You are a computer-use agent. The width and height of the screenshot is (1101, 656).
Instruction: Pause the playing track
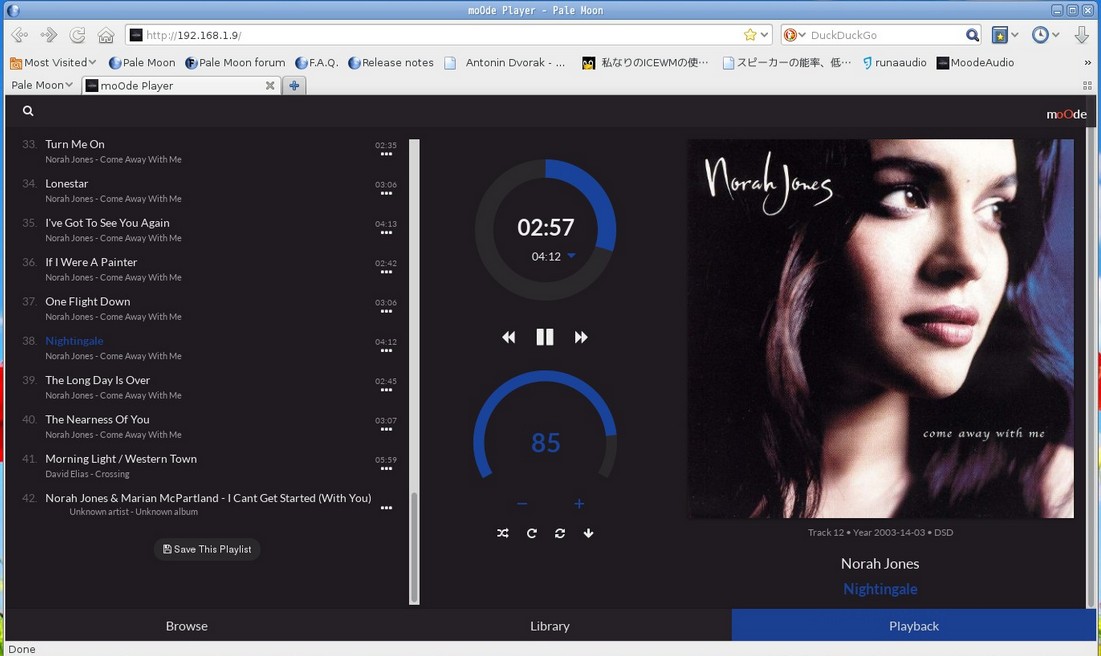pos(545,337)
